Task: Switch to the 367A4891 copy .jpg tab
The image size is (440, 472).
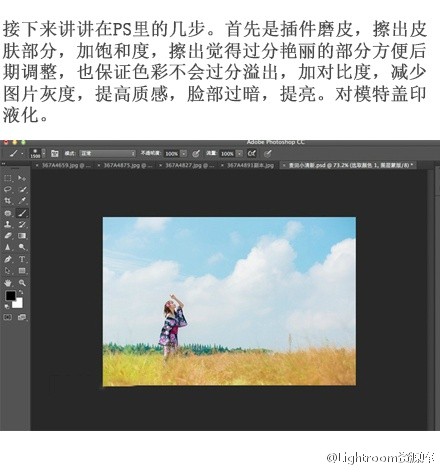Action: coord(250,165)
